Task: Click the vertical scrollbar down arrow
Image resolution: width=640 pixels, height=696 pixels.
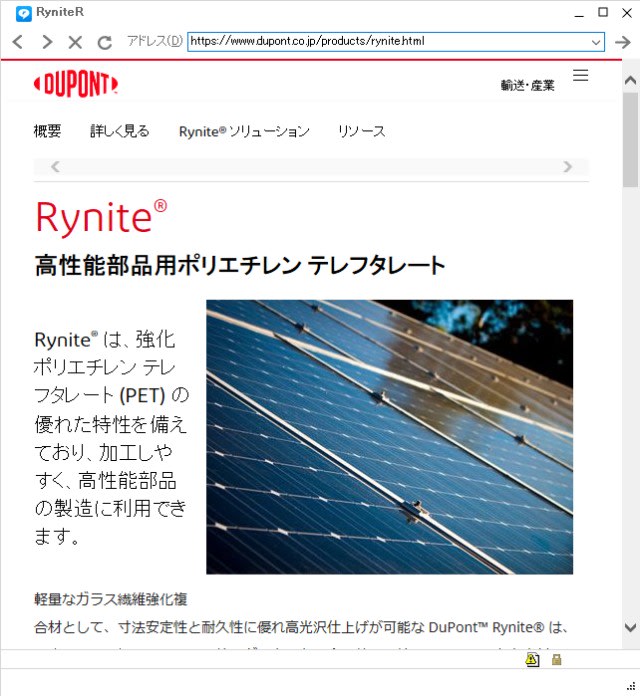Action: pyautogui.click(x=630, y=627)
